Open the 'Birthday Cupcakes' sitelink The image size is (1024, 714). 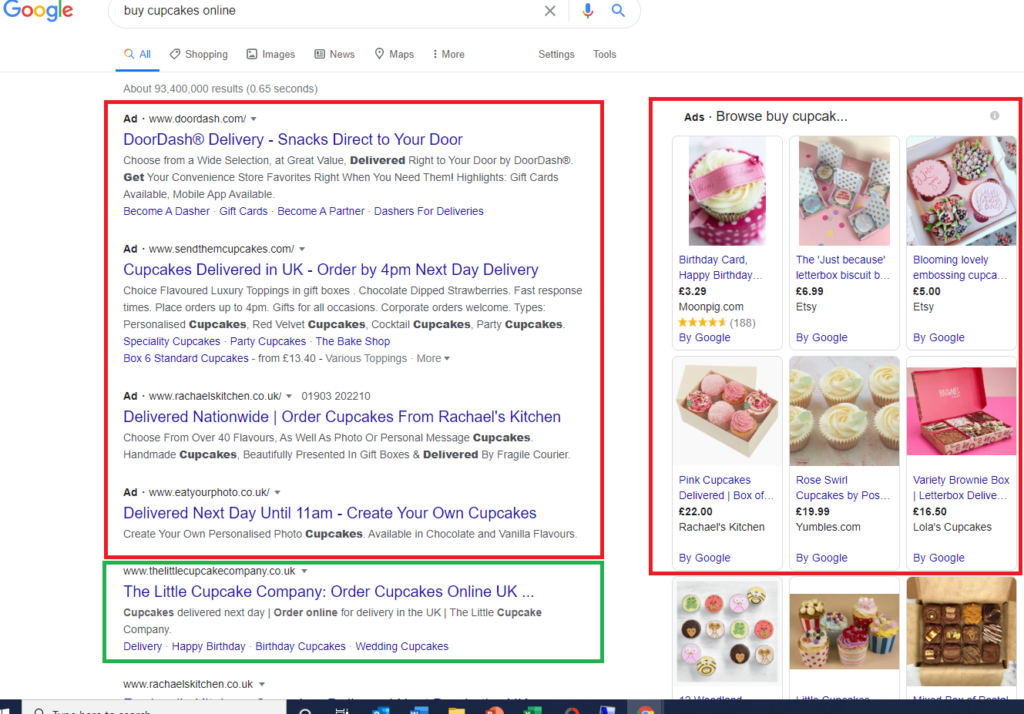(x=300, y=646)
